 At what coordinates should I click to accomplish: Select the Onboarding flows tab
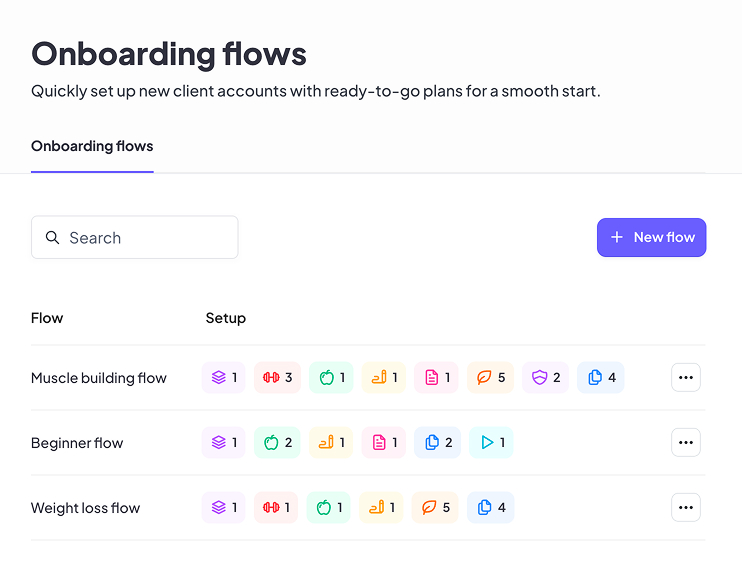92,146
